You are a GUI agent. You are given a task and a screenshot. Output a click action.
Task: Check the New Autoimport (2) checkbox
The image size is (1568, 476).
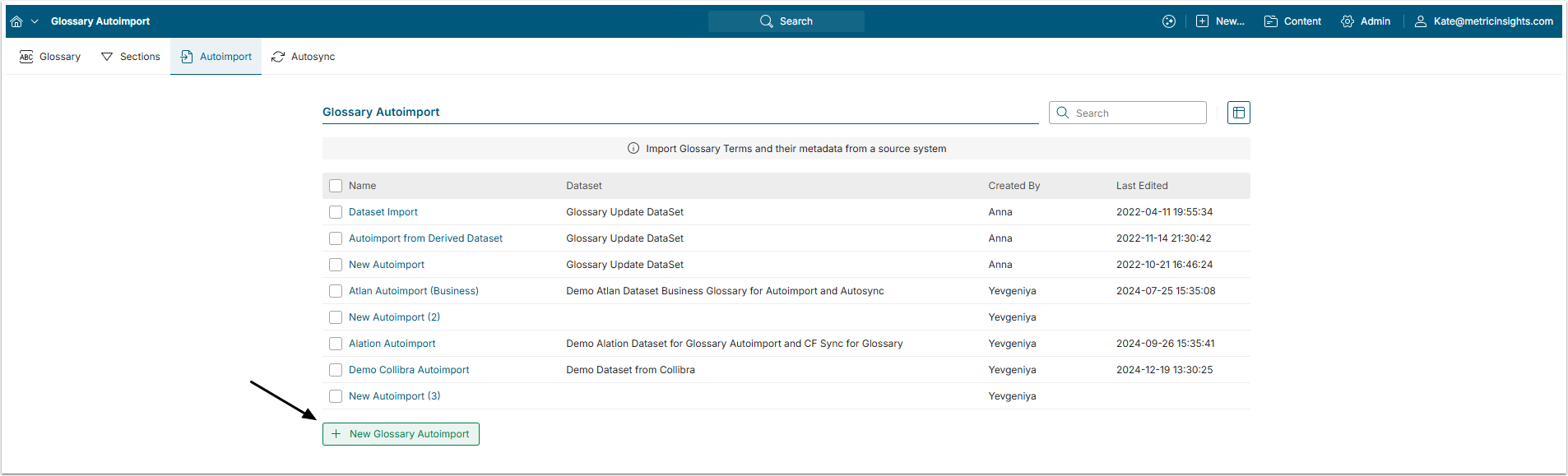coord(336,317)
